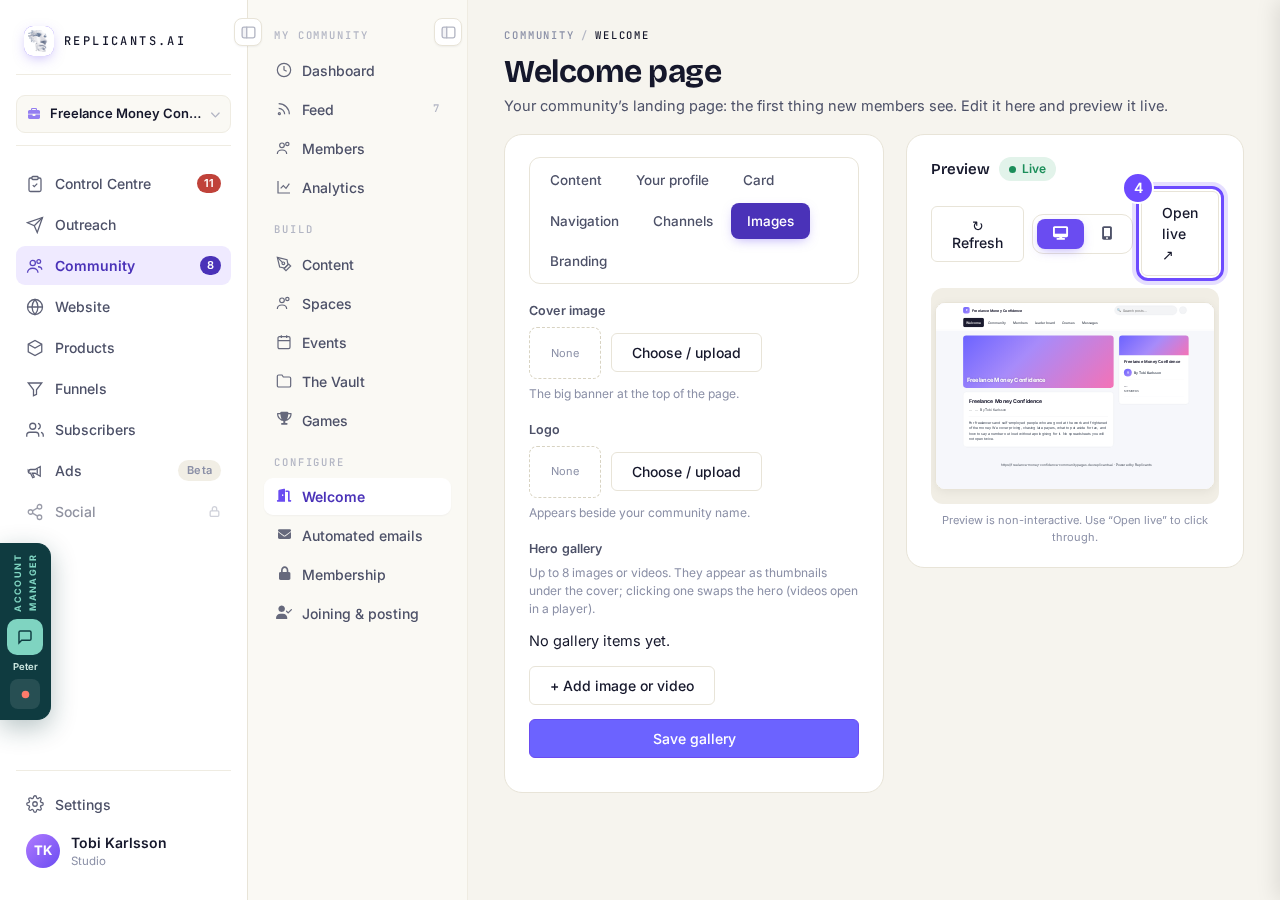
Task: Open the Analytics chart icon
Action: click(284, 187)
